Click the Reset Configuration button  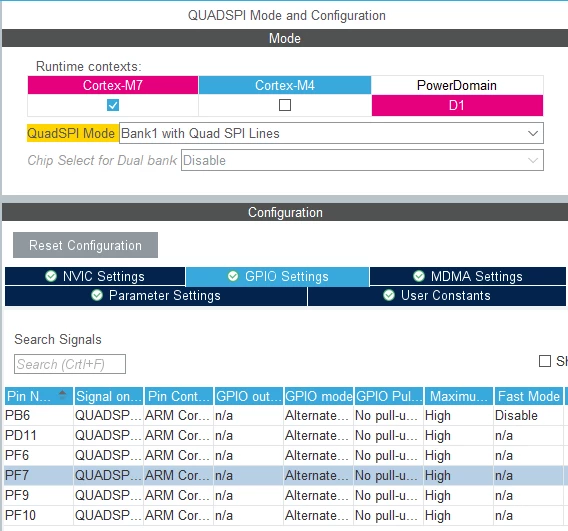[x=85, y=245]
